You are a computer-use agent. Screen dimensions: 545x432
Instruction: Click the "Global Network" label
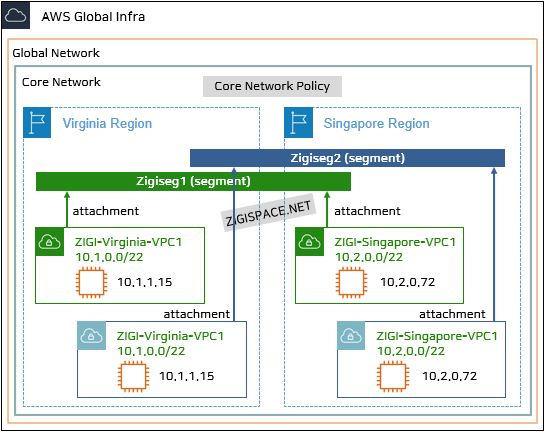56,53
